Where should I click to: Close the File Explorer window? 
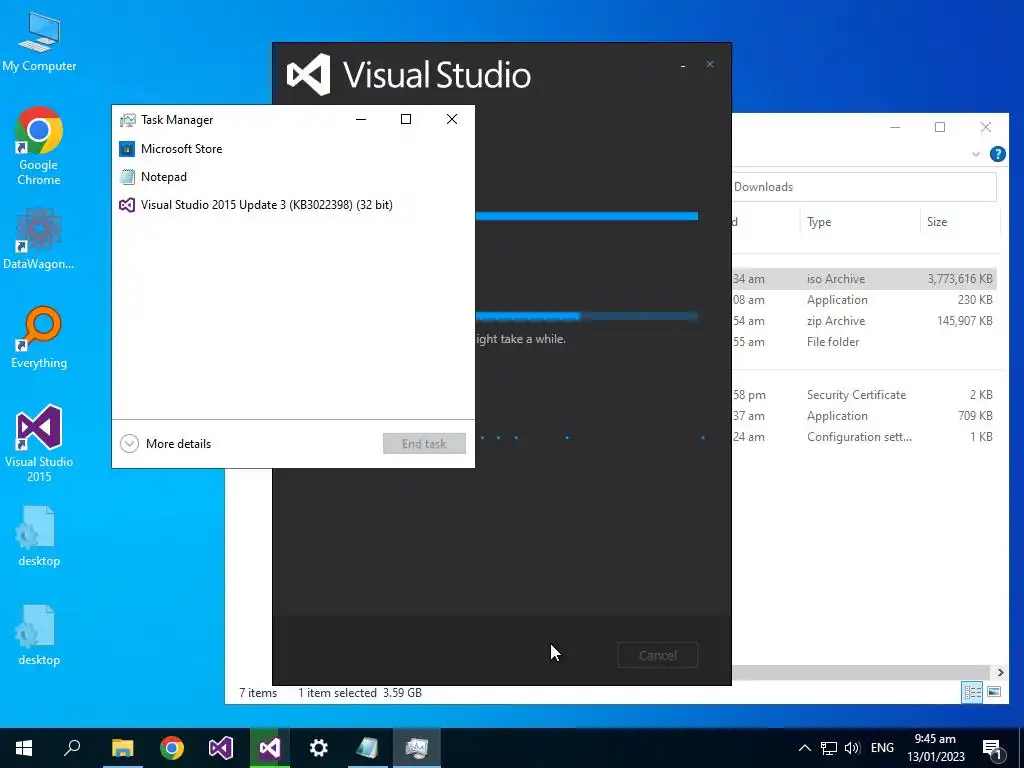pos(985,127)
